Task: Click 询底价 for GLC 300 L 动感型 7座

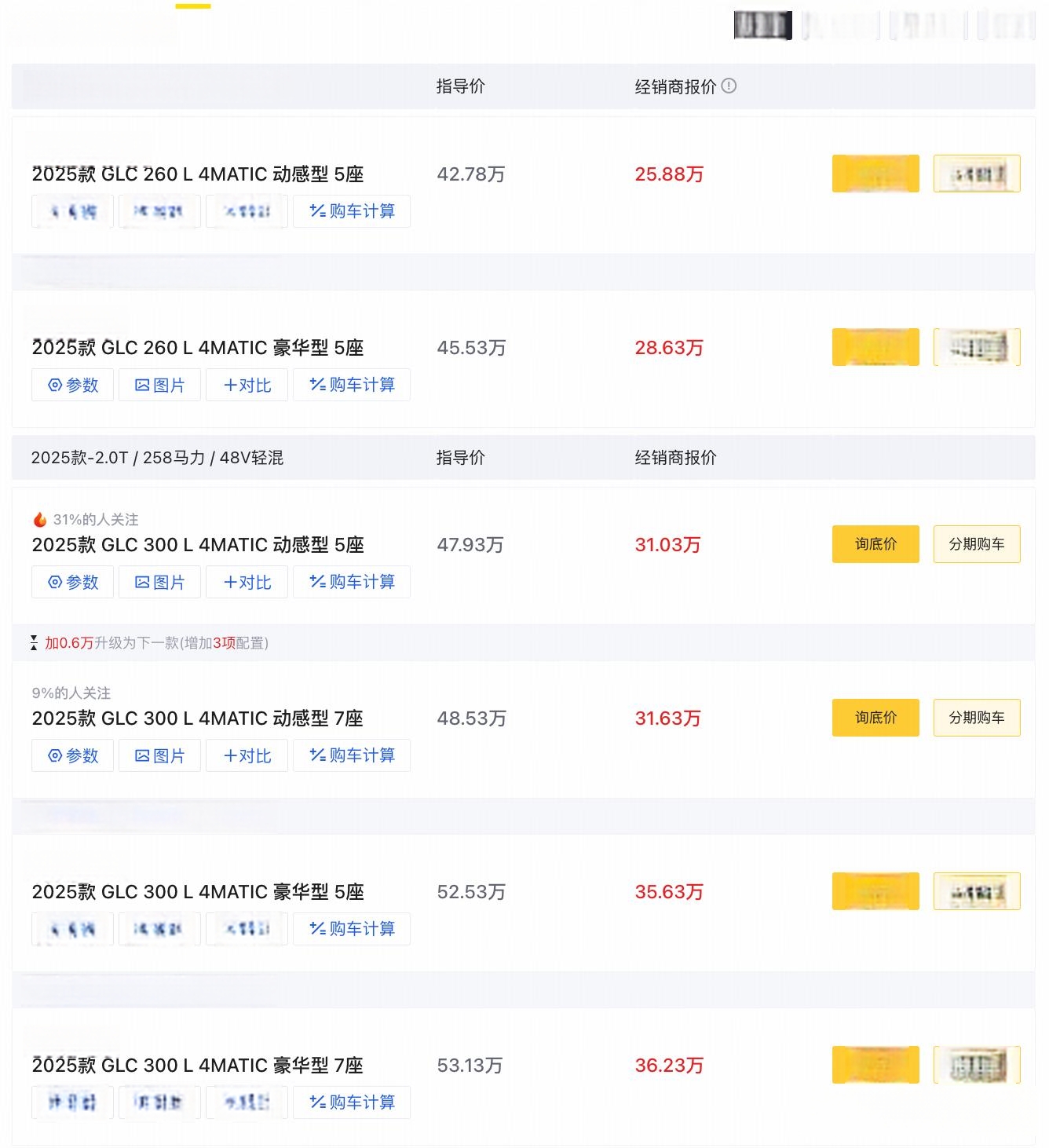Action: [x=875, y=718]
